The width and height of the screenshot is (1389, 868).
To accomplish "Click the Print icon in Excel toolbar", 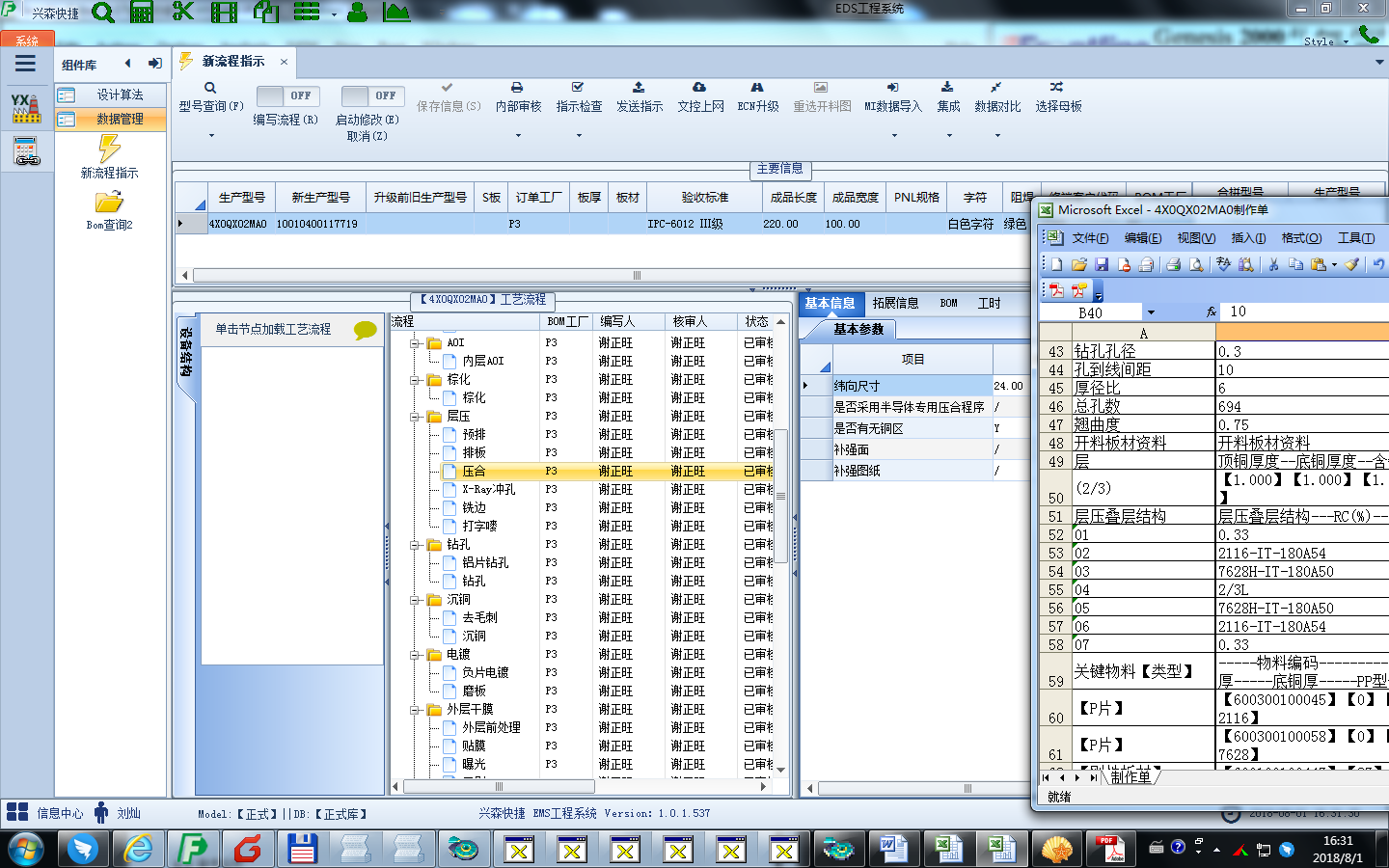I will [1173, 264].
